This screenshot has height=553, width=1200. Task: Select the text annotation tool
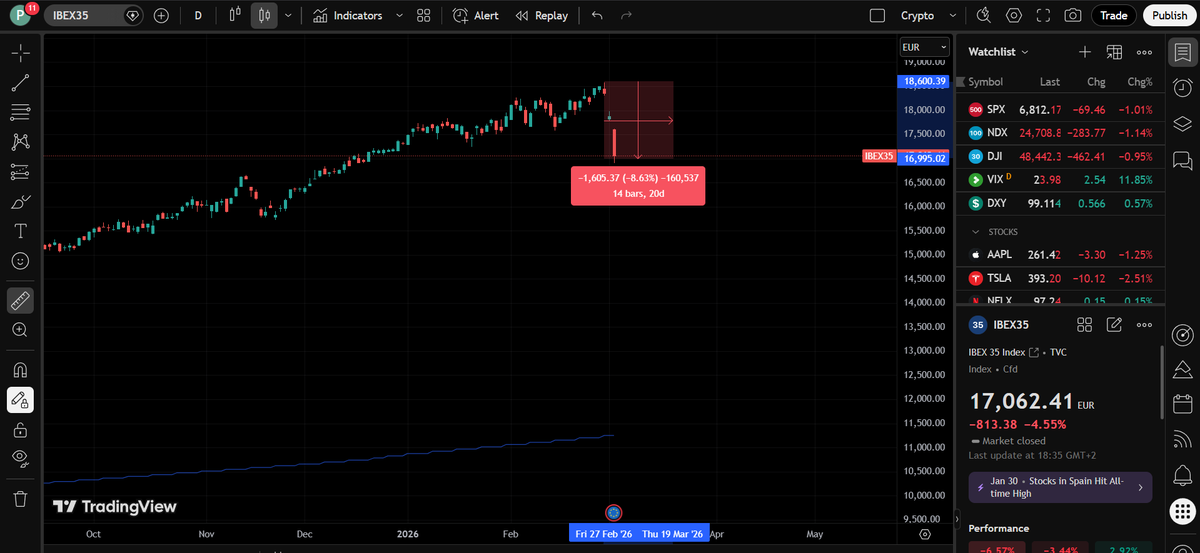click(x=20, y=231)
